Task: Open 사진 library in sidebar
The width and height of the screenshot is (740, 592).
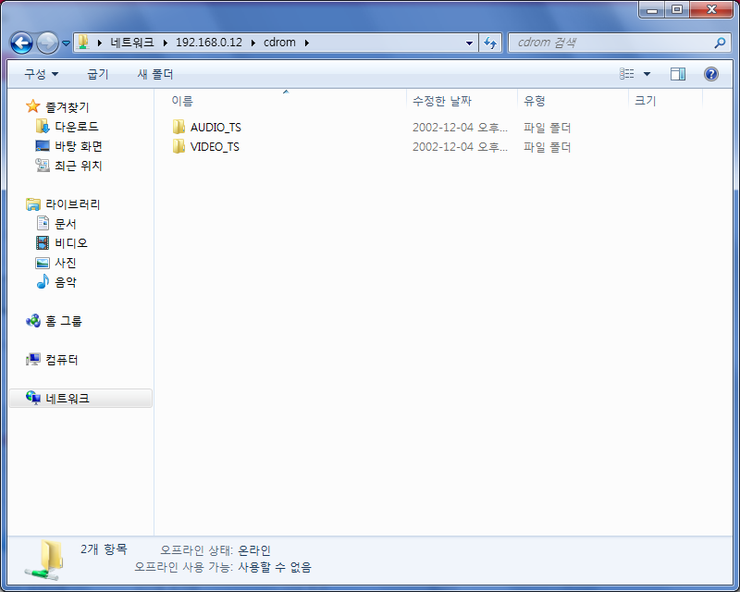Action: (x=65, y=262)
